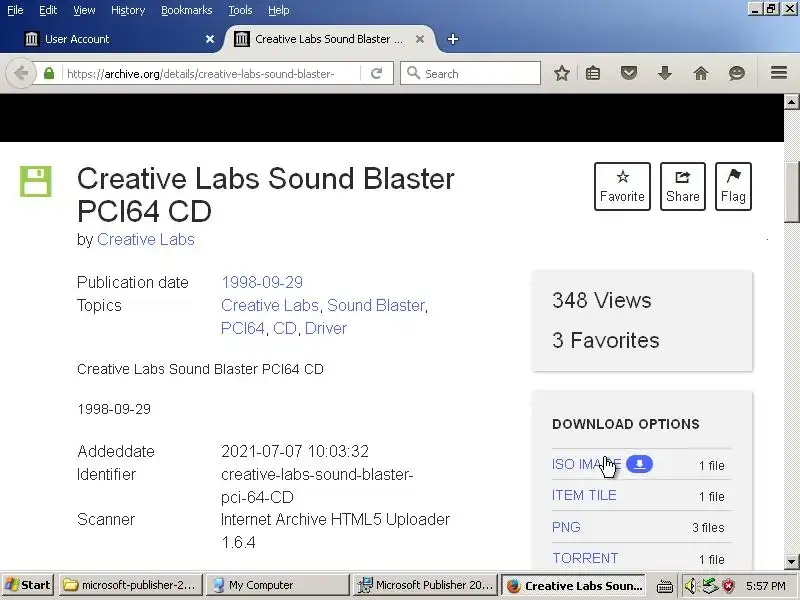
Task: Flag this item with Flag button
Action: coord(733,186)
